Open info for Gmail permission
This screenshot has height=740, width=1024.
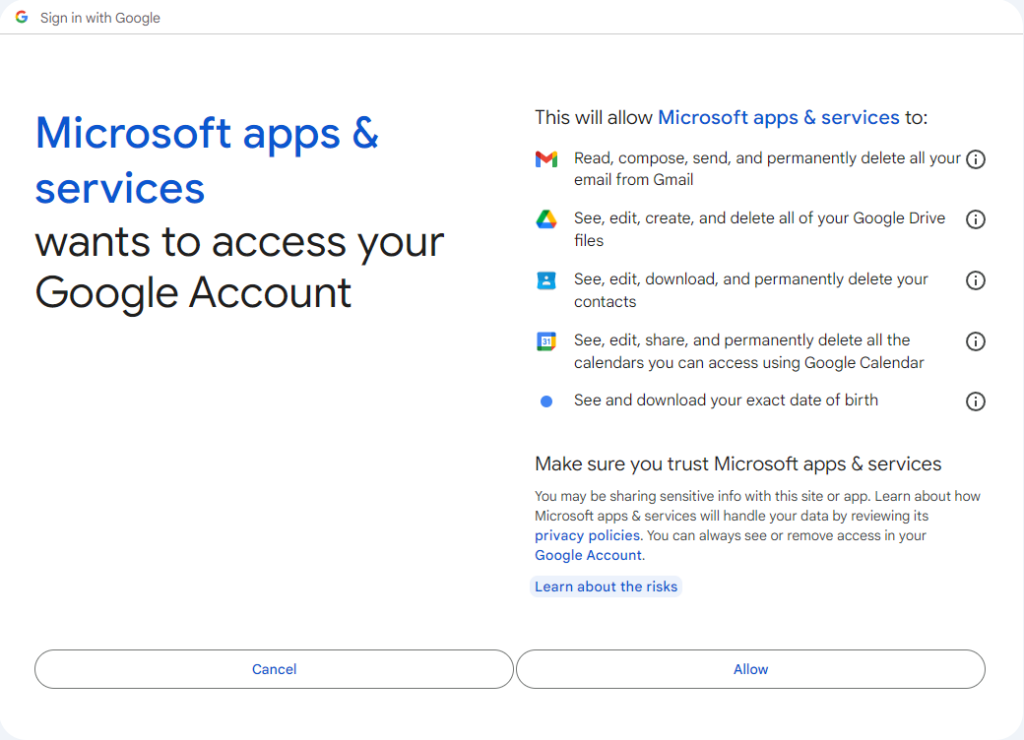tap(975, 159)
